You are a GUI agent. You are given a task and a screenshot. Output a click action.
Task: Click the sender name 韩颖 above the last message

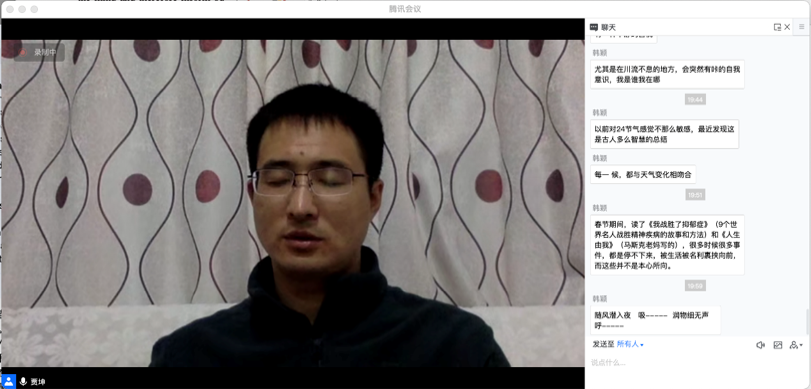pos(600,298)
